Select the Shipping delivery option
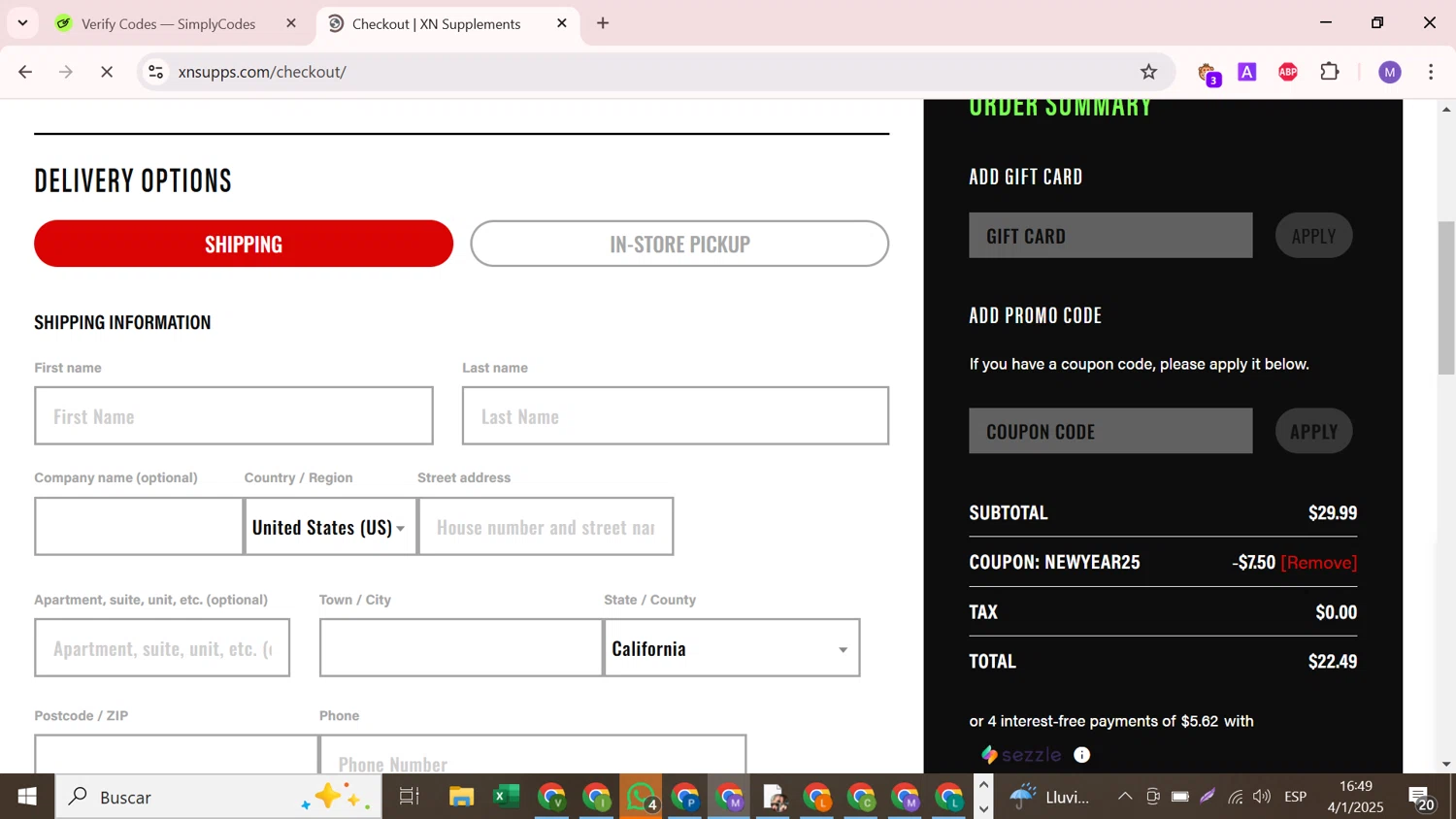The image size is (1456, 819). click(244, 244)
